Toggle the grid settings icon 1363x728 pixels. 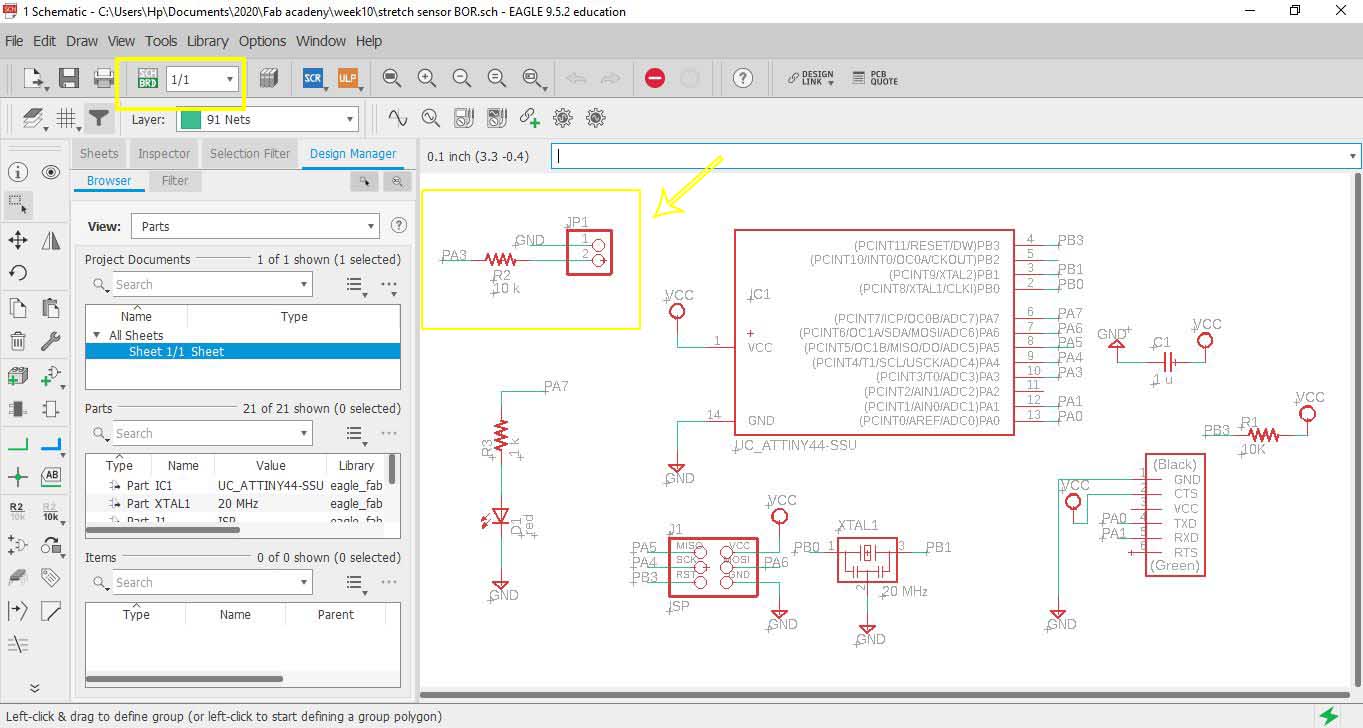point(67,119)
